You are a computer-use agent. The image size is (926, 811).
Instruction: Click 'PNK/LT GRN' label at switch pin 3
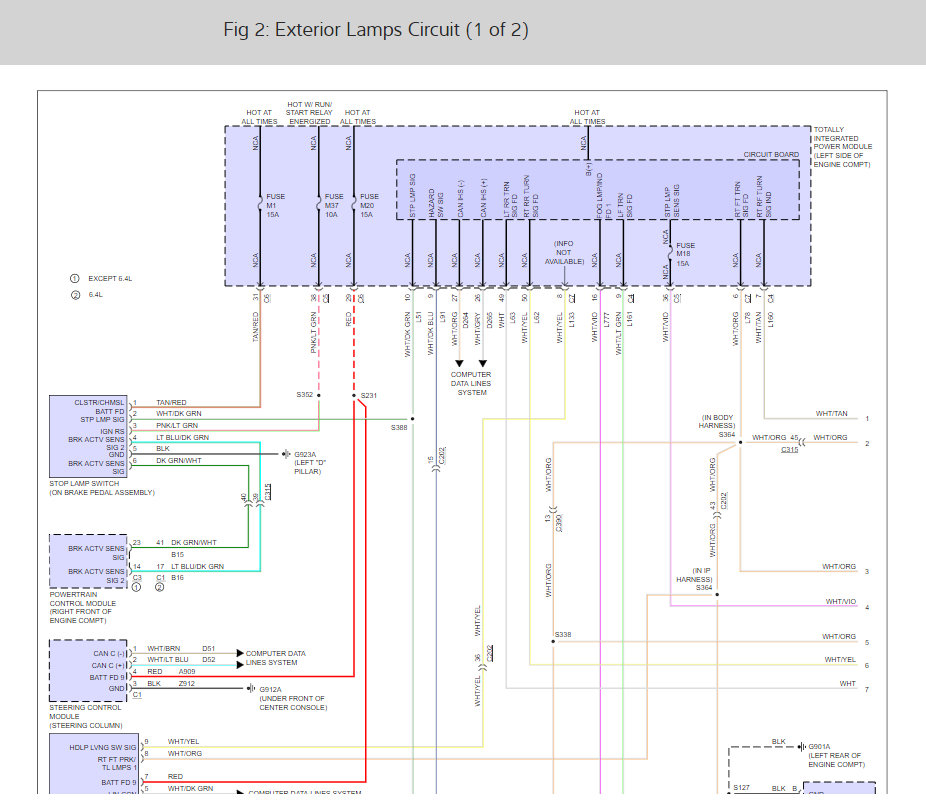[177, 425]
